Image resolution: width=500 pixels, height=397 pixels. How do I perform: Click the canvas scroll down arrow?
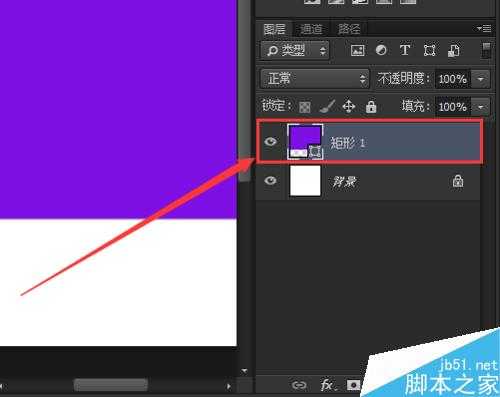tap(245, 371)
